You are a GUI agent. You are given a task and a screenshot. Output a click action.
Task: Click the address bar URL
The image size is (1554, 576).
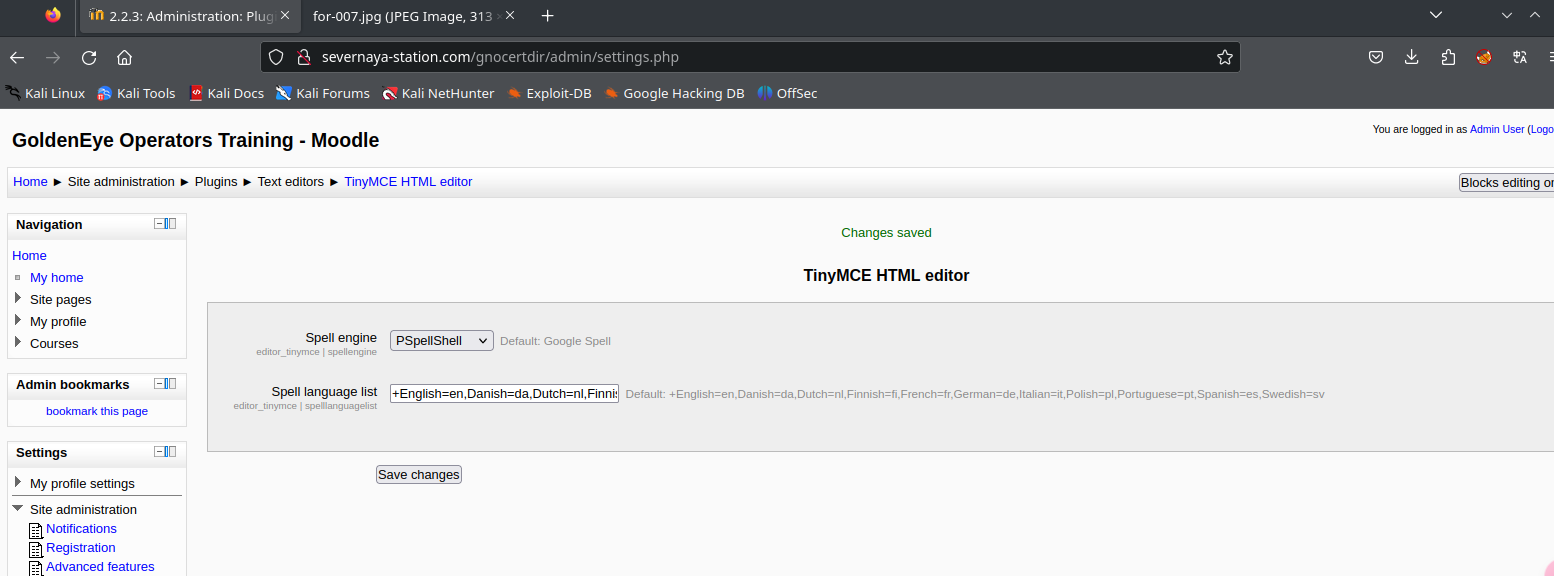point(500,57)
